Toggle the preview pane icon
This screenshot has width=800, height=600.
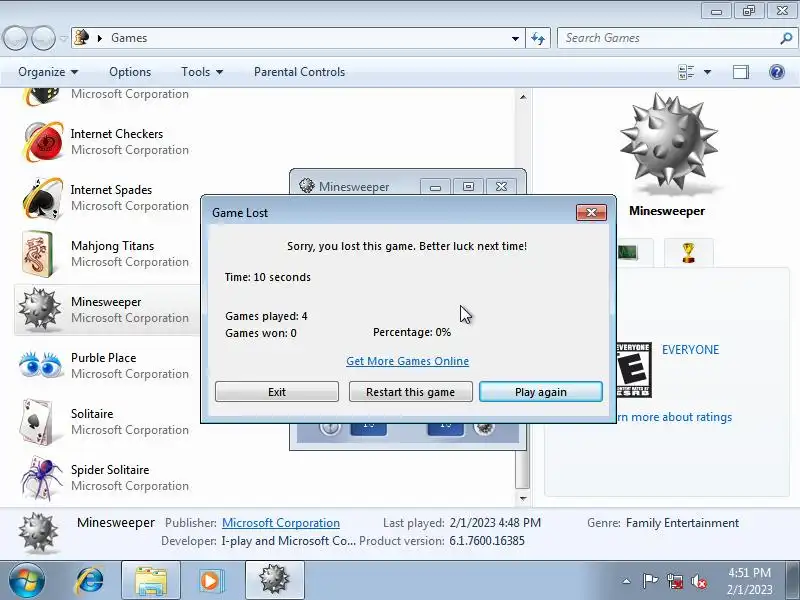tap(741, 72)
